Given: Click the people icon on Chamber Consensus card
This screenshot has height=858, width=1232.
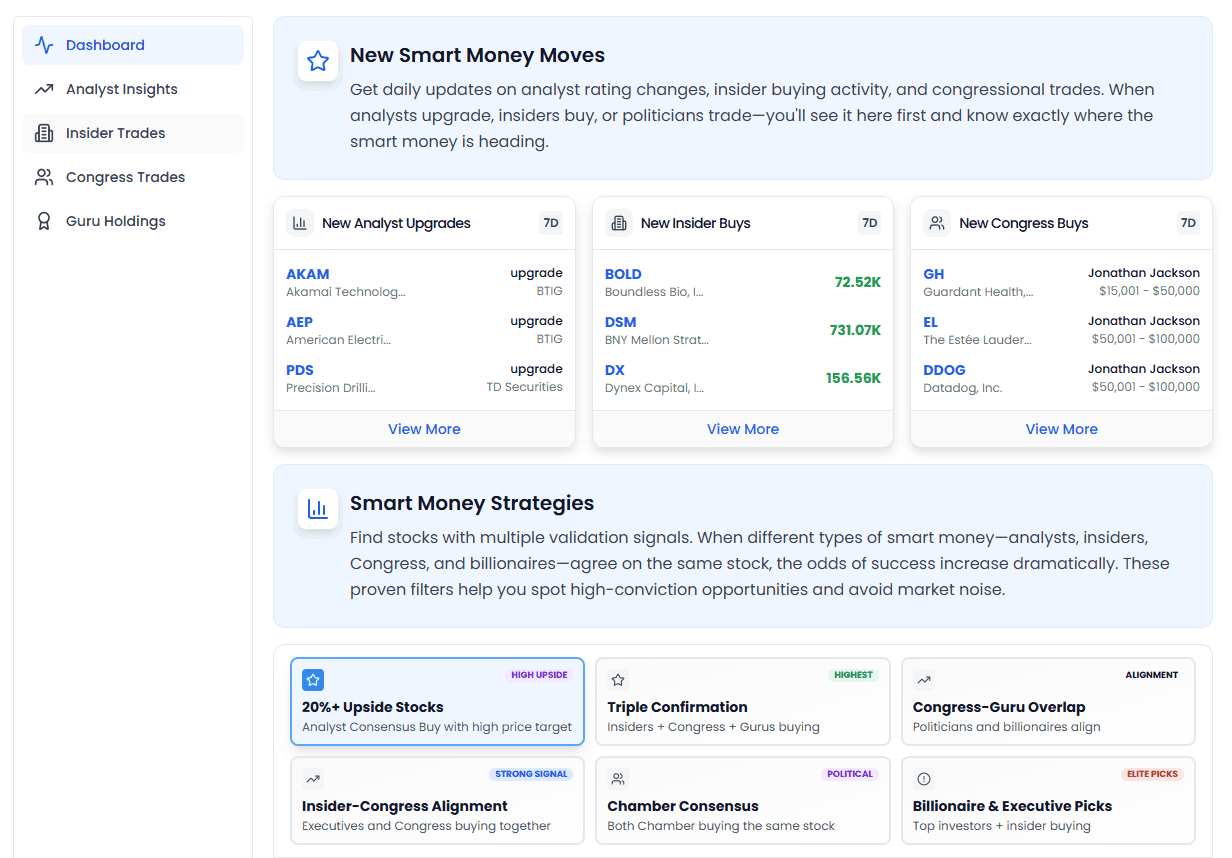Looking at the screenshot, I should (x=618, y=779).
